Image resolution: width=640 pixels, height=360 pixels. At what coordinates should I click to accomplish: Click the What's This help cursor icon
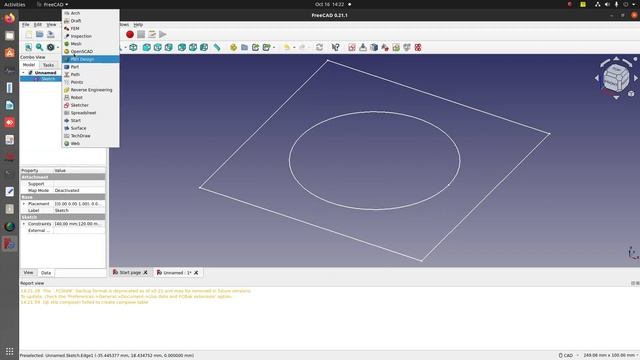[x=336, y=47]
